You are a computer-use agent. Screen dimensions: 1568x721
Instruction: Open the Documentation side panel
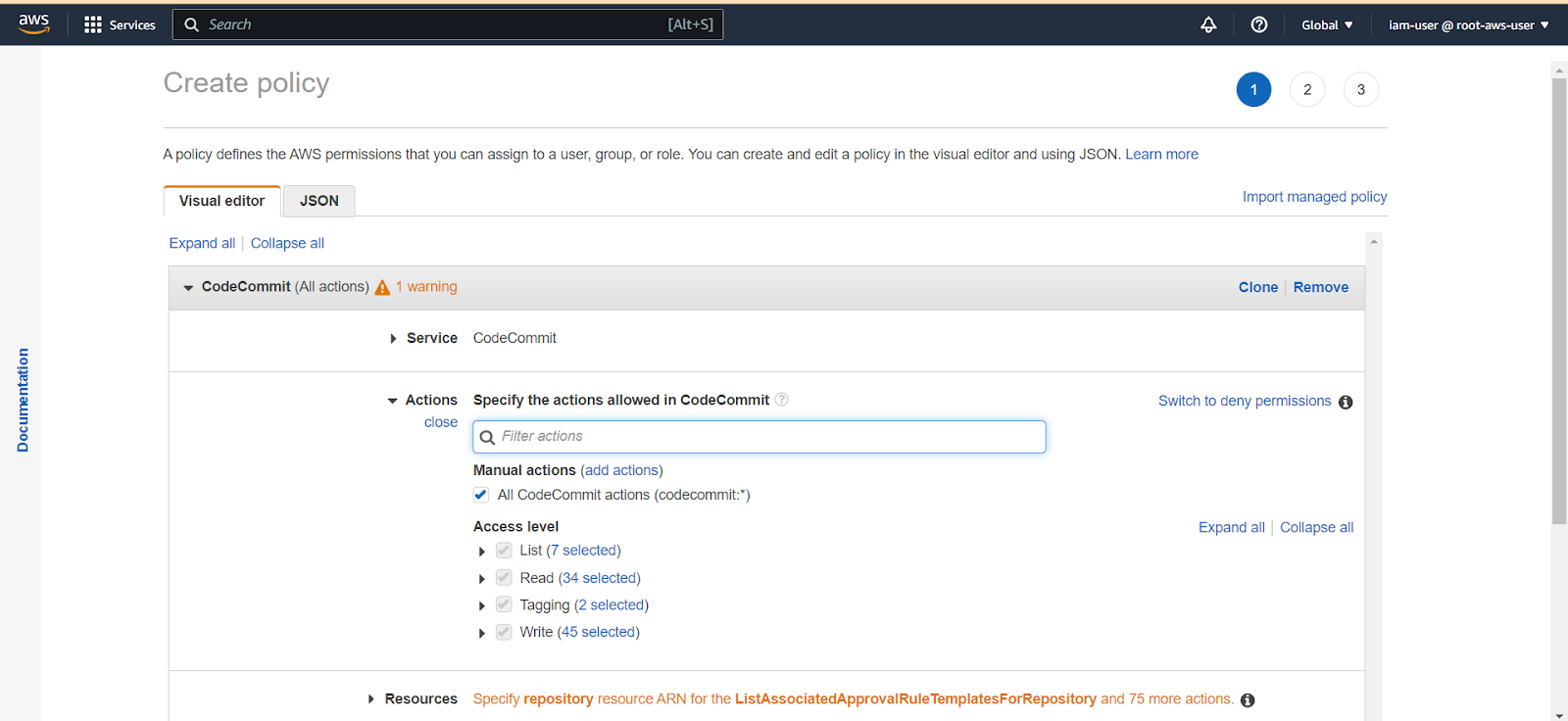tap(23, 400)
